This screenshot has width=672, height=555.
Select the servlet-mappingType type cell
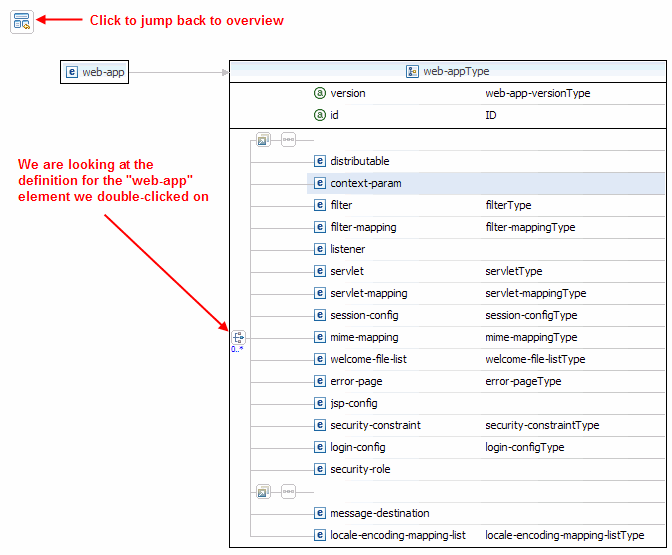pos(536,293)
